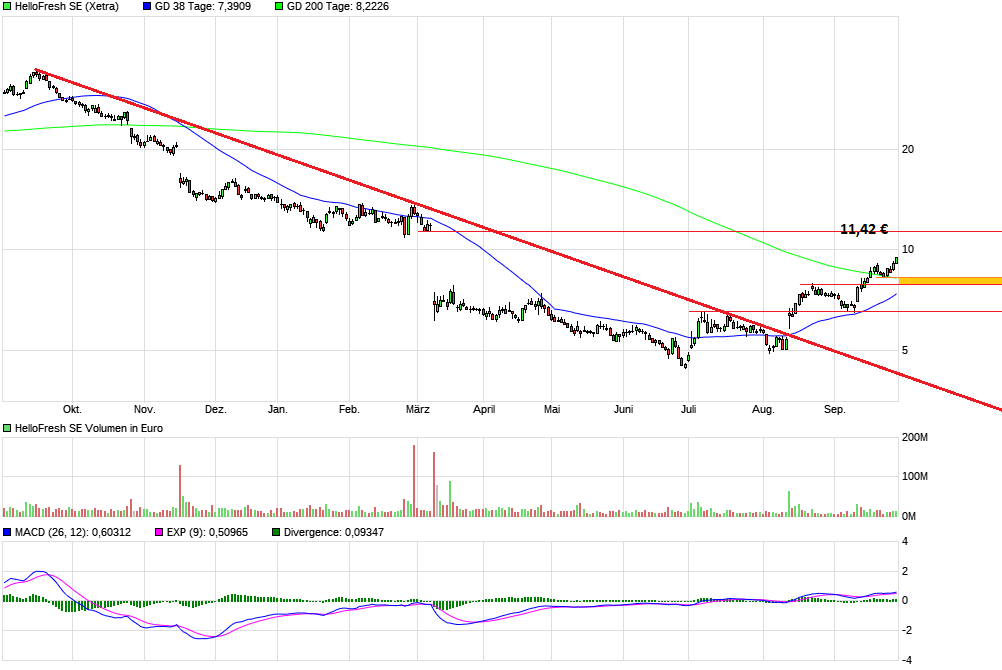Click the 'März' month label
Screen dimensions: 1002x670
tap(417, 409)
